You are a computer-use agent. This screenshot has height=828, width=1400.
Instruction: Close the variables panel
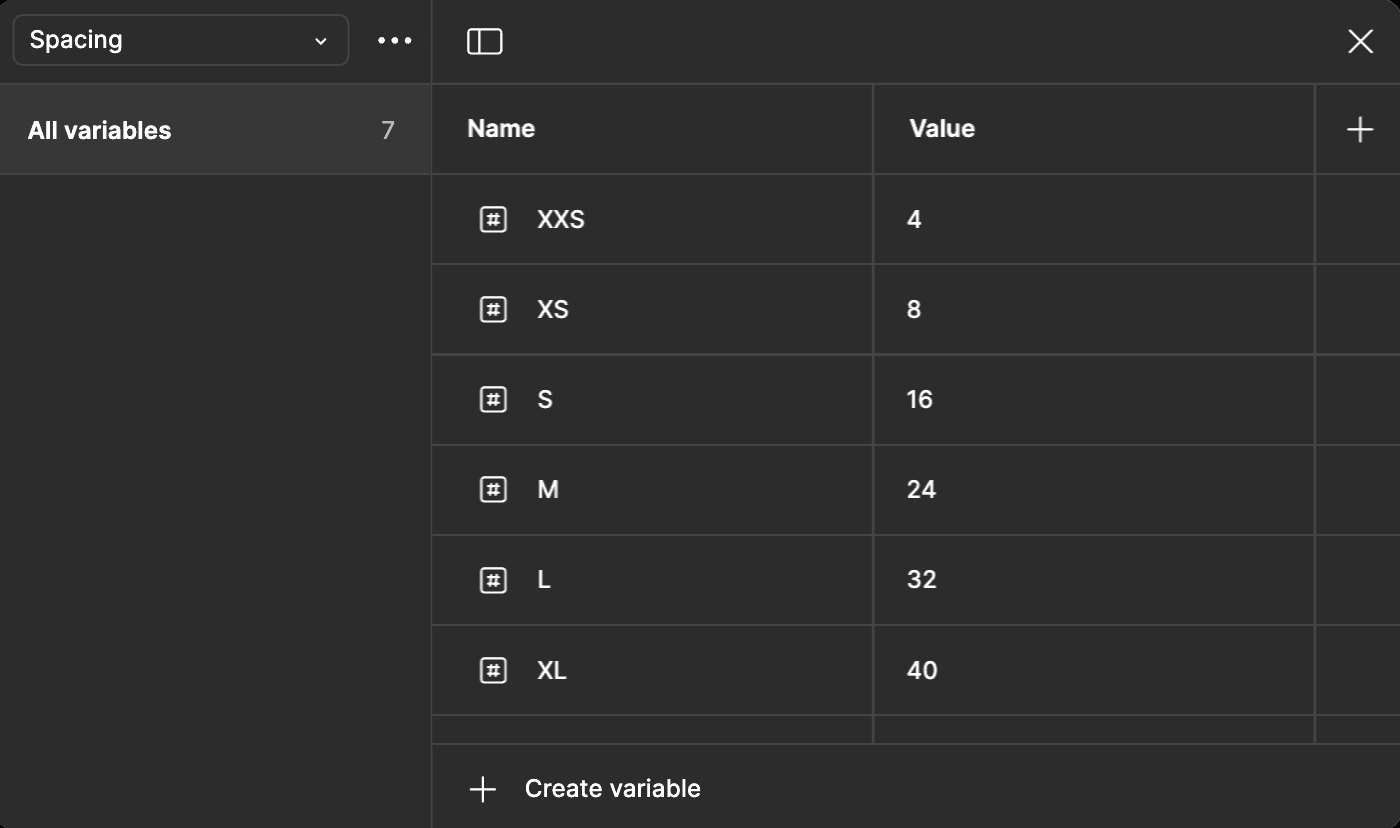pyautogui.click(x=1360, y=41)
